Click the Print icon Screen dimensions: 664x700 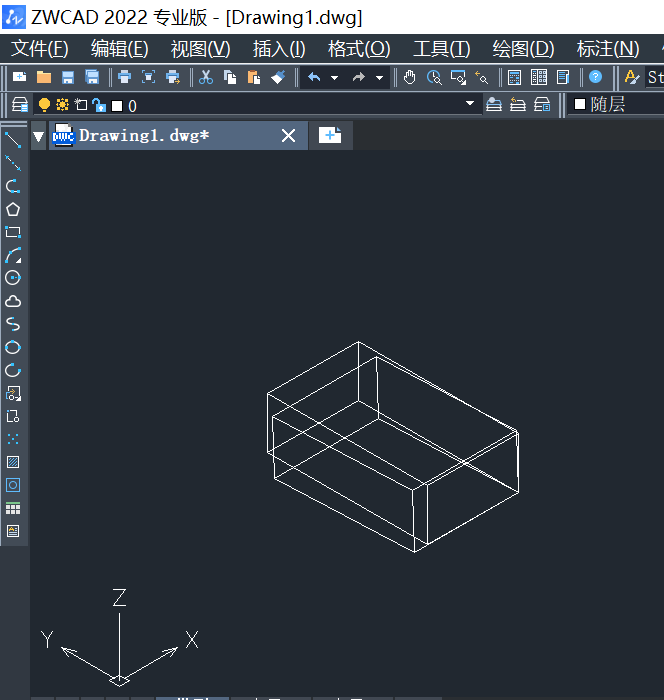tap(124, 77)
